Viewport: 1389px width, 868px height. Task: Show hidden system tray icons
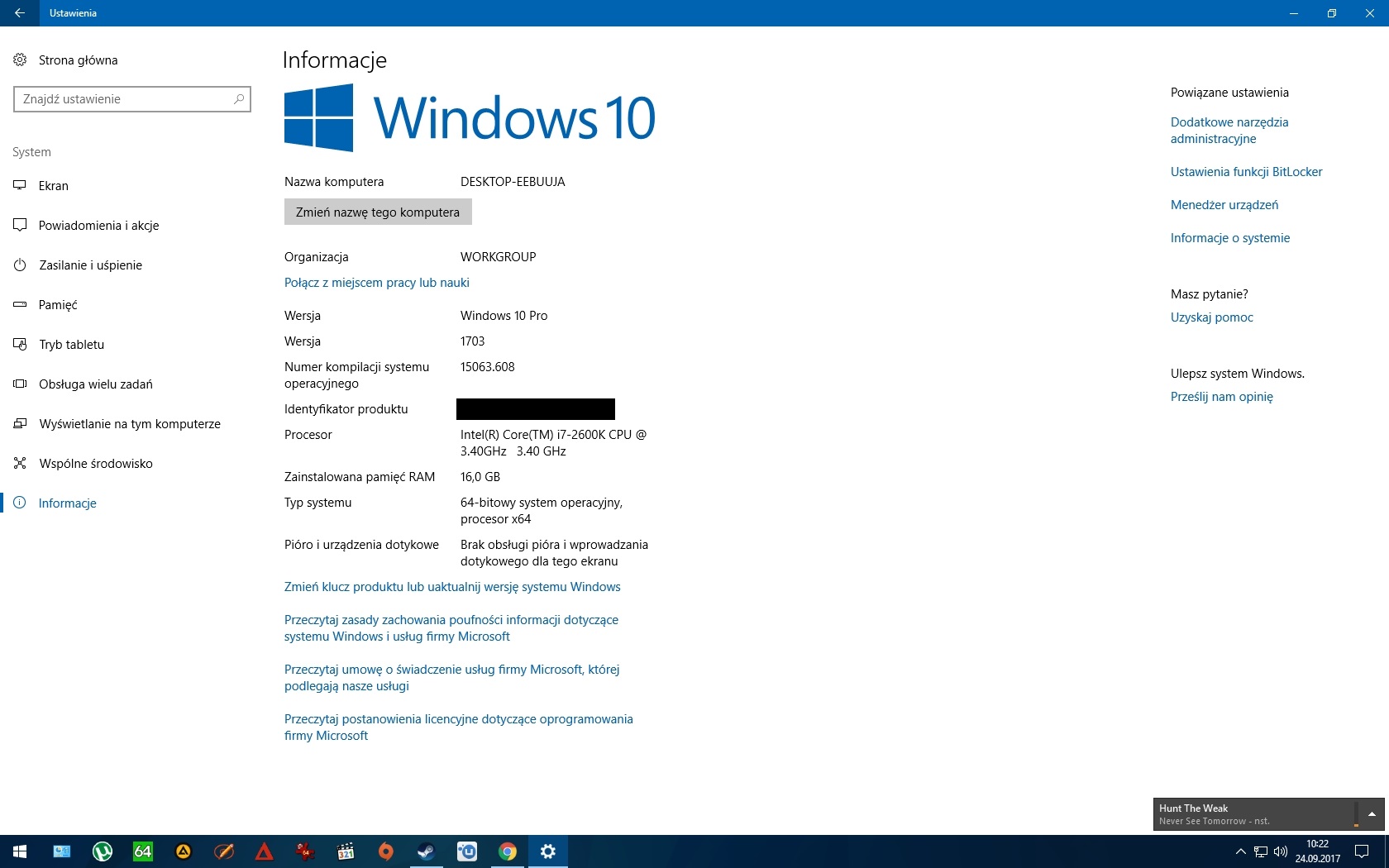(1240, 851)
